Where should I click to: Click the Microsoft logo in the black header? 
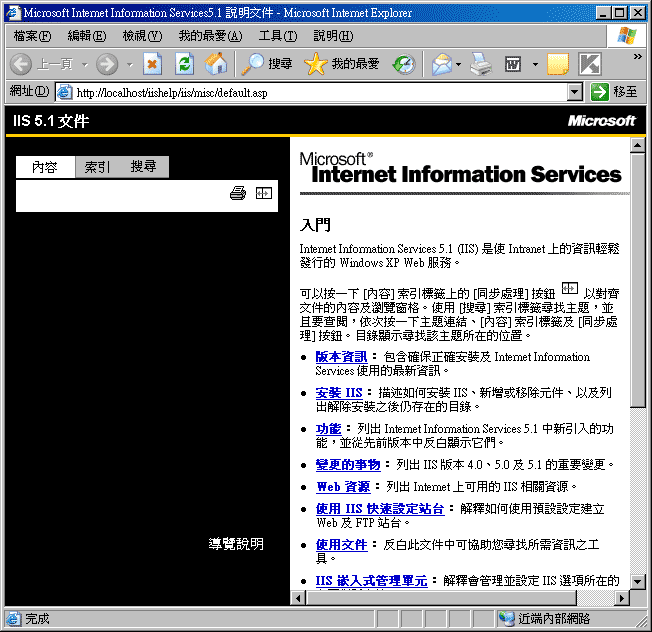click(x=602, y=121)
